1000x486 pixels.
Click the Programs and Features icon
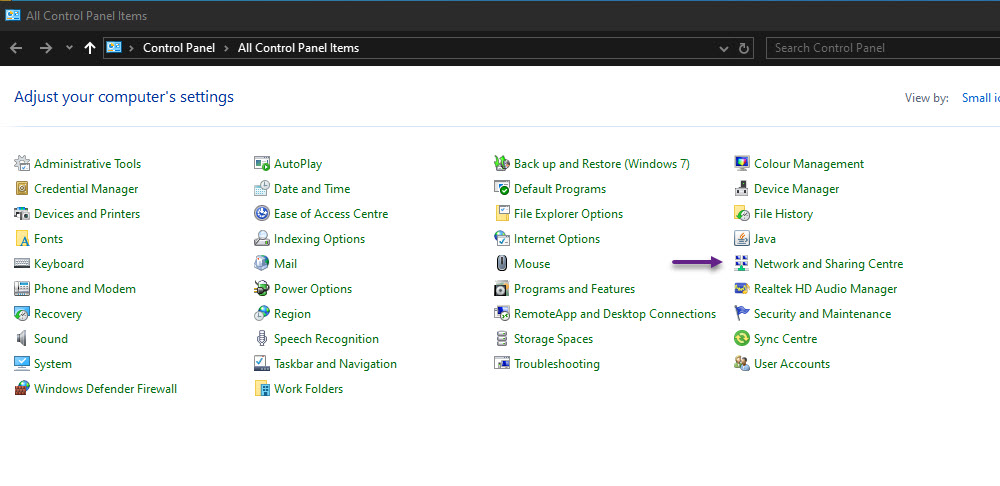click(502, 289)
